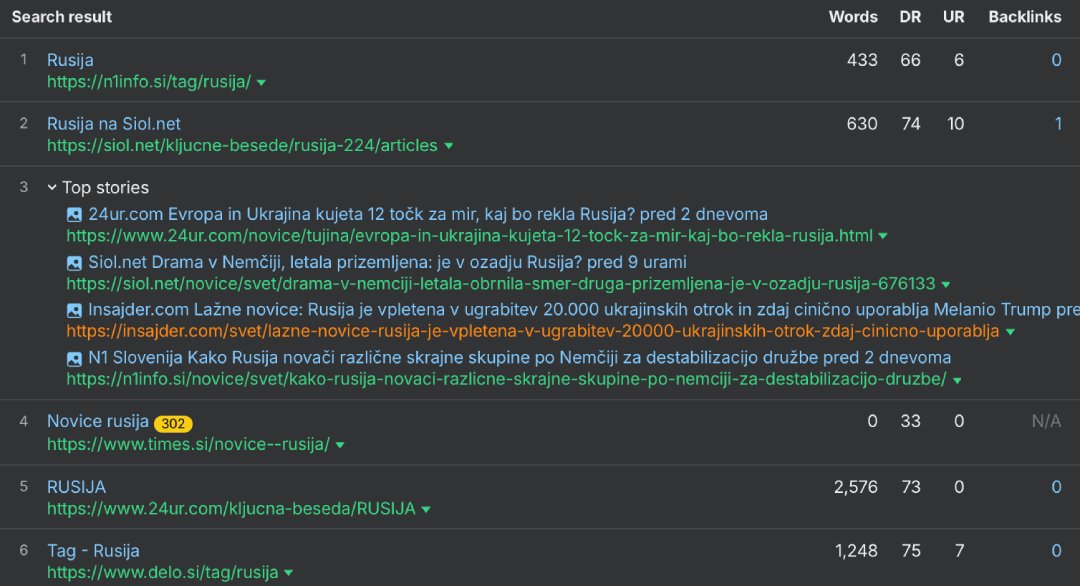Screen dimensions: 1080x586
Task: Click image icon beside Insajder.com story
Action: 74,311
